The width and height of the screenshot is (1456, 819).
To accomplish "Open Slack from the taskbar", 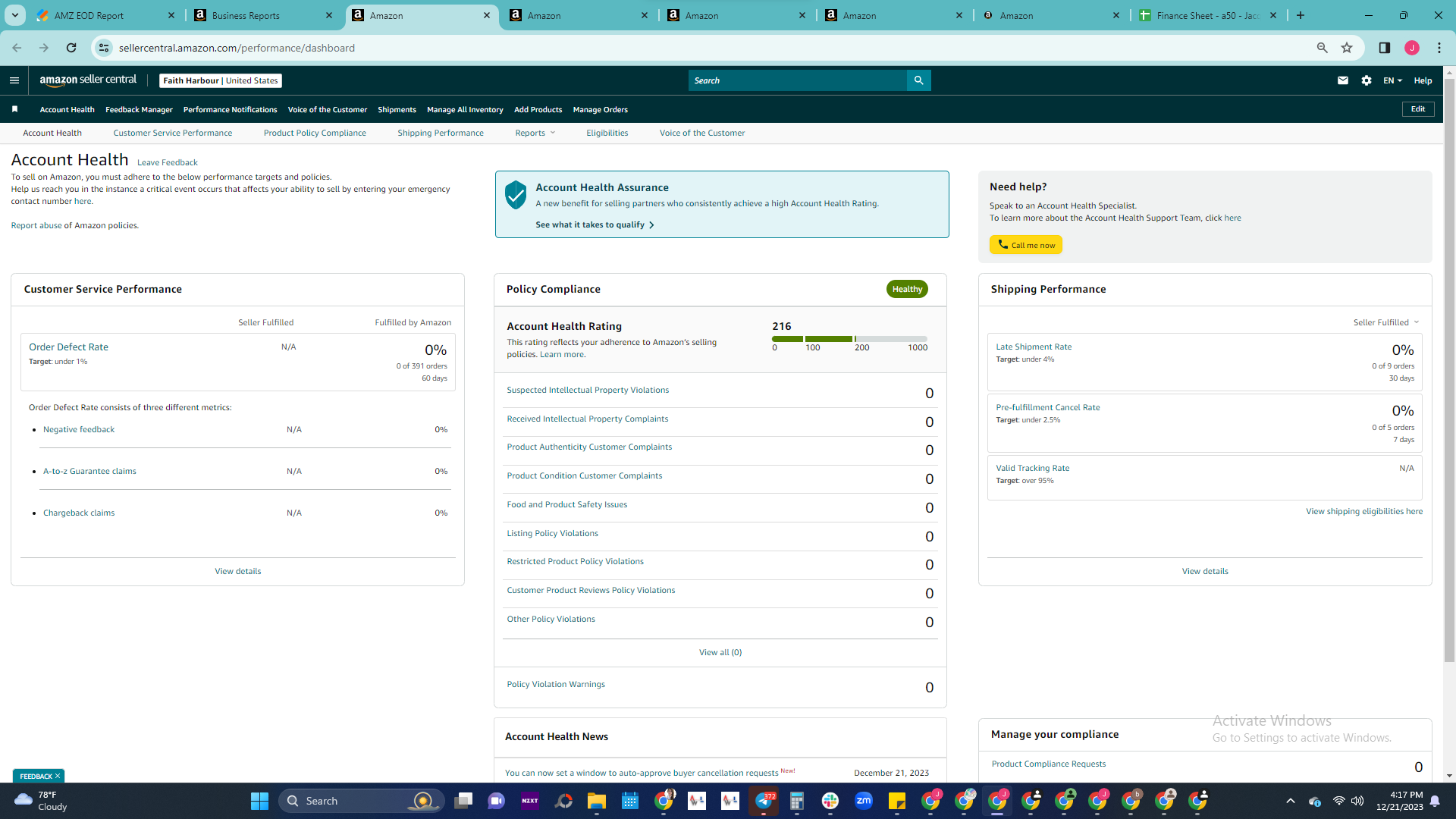I will (830, 801).
